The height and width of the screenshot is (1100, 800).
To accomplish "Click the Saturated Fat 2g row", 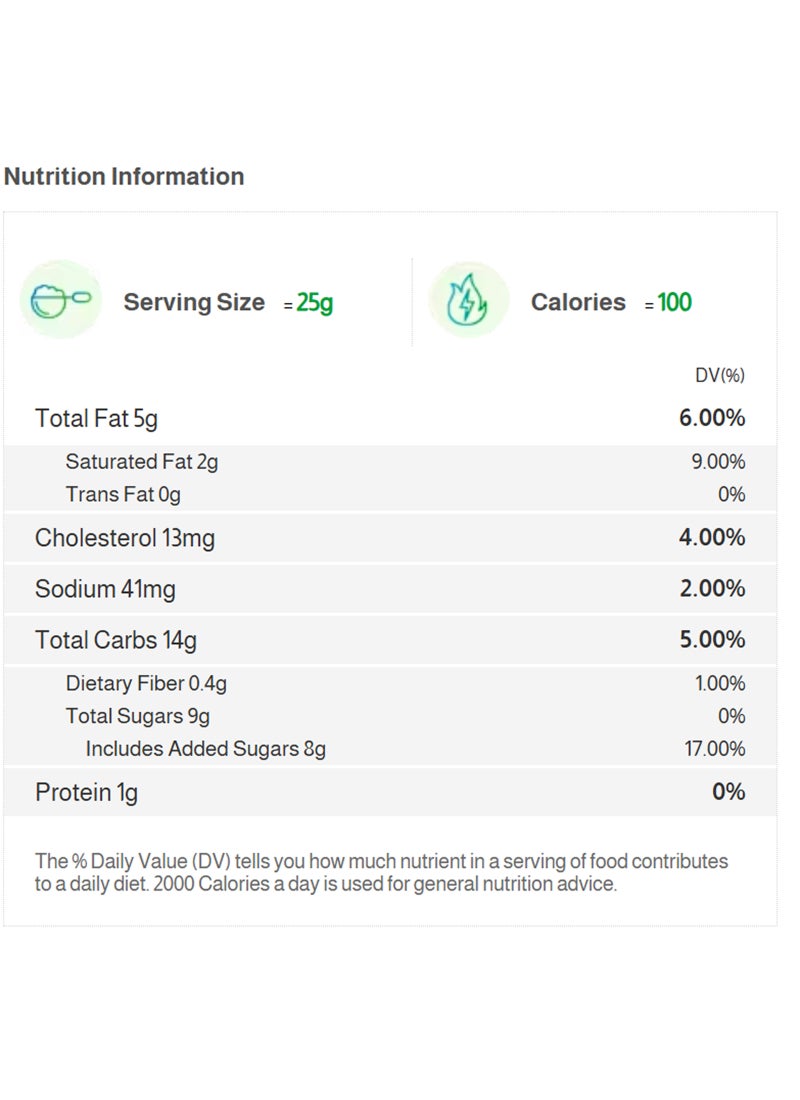I will coord(142,462).
